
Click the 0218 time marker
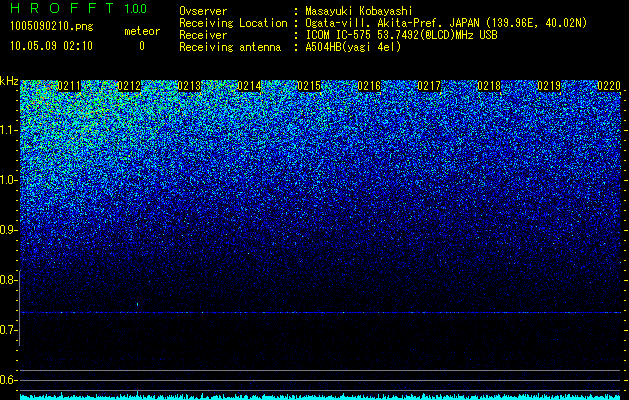[x=489, y=86]
